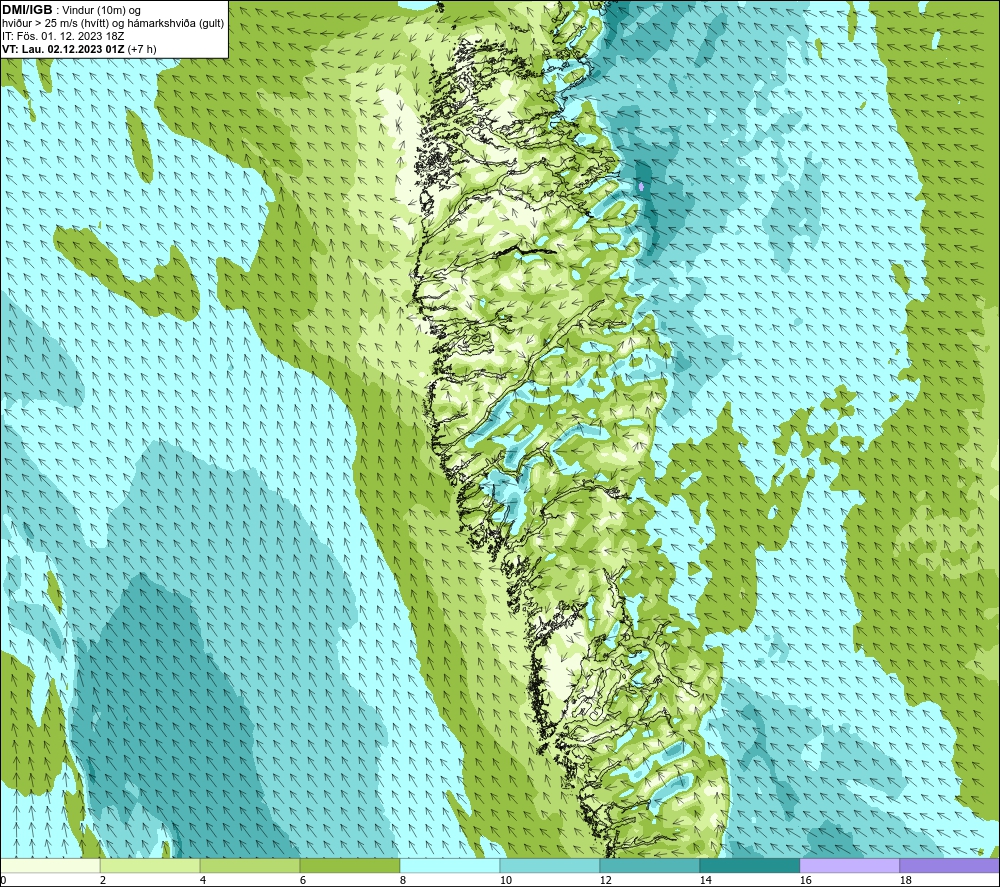Click the '6' scale label
This screenshot has height=887, width=1000.
click(302, 881)
